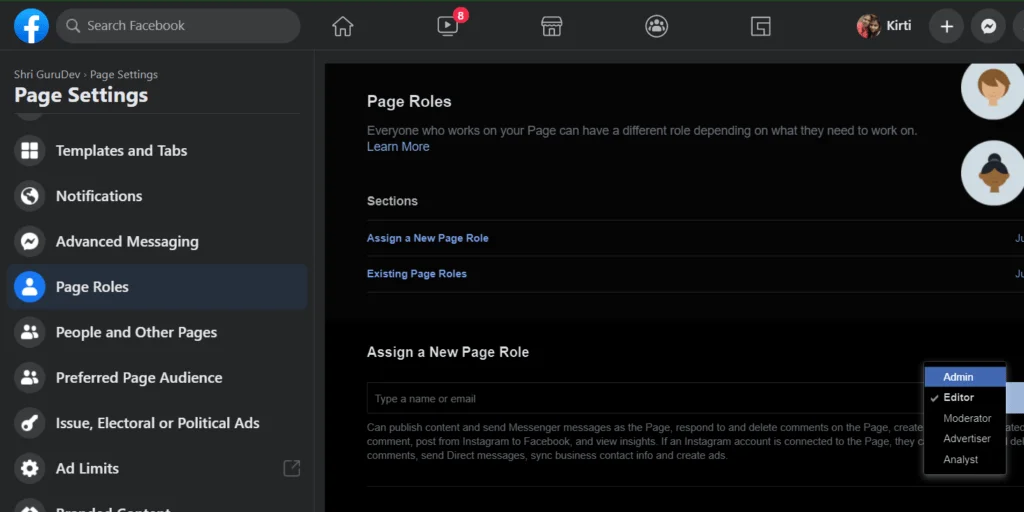Open the Watch video icon with notifications
Image resolution: width=1024 pixels, height=512 pixels.
(448, 27)
